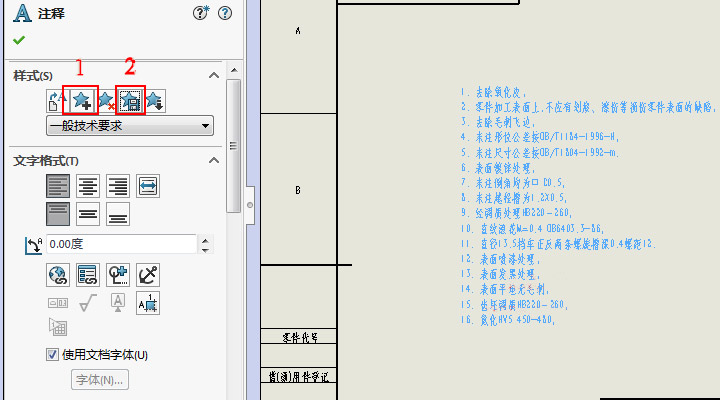Viewport: 720px width, 400px height.
Task: Select note line 13 表面发黑处理
Action: pos(501,274)
